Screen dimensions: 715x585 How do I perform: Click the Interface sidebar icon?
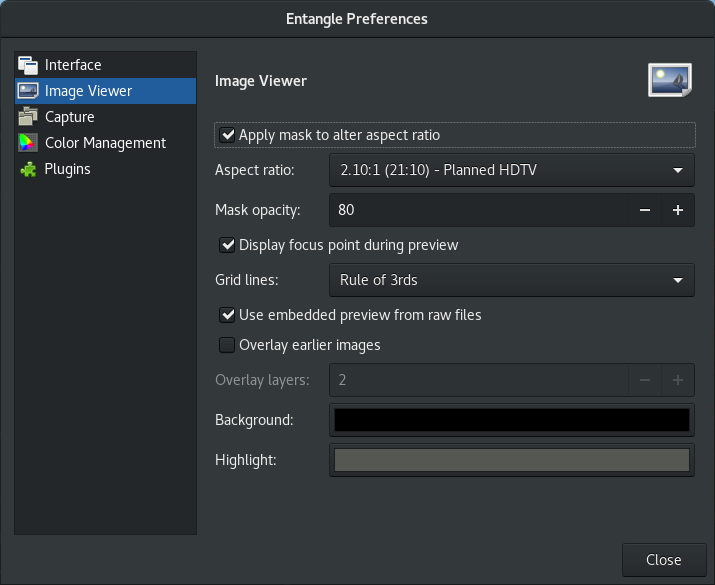click(28, 65)
